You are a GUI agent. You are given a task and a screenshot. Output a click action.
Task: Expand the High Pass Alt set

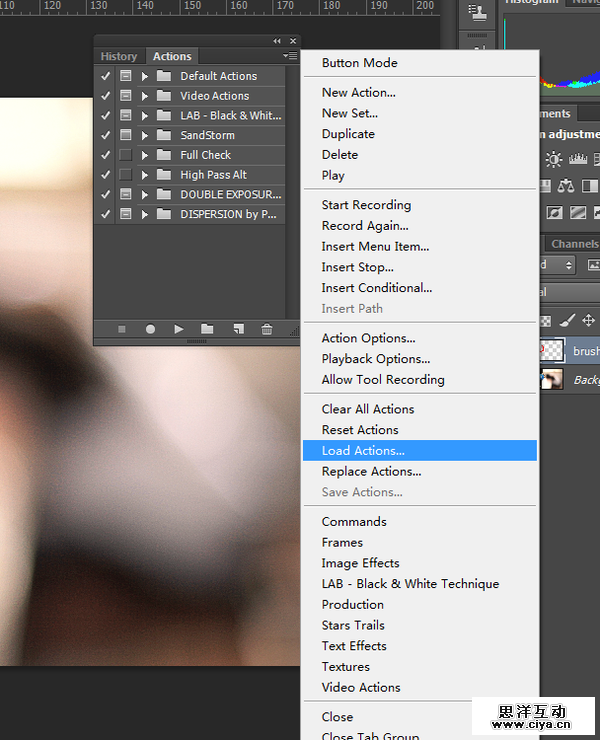pyautogui.click(x=145, y=175)
